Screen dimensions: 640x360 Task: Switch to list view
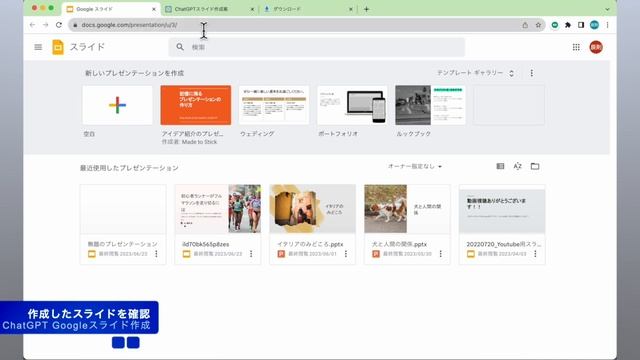coord(500,166)
